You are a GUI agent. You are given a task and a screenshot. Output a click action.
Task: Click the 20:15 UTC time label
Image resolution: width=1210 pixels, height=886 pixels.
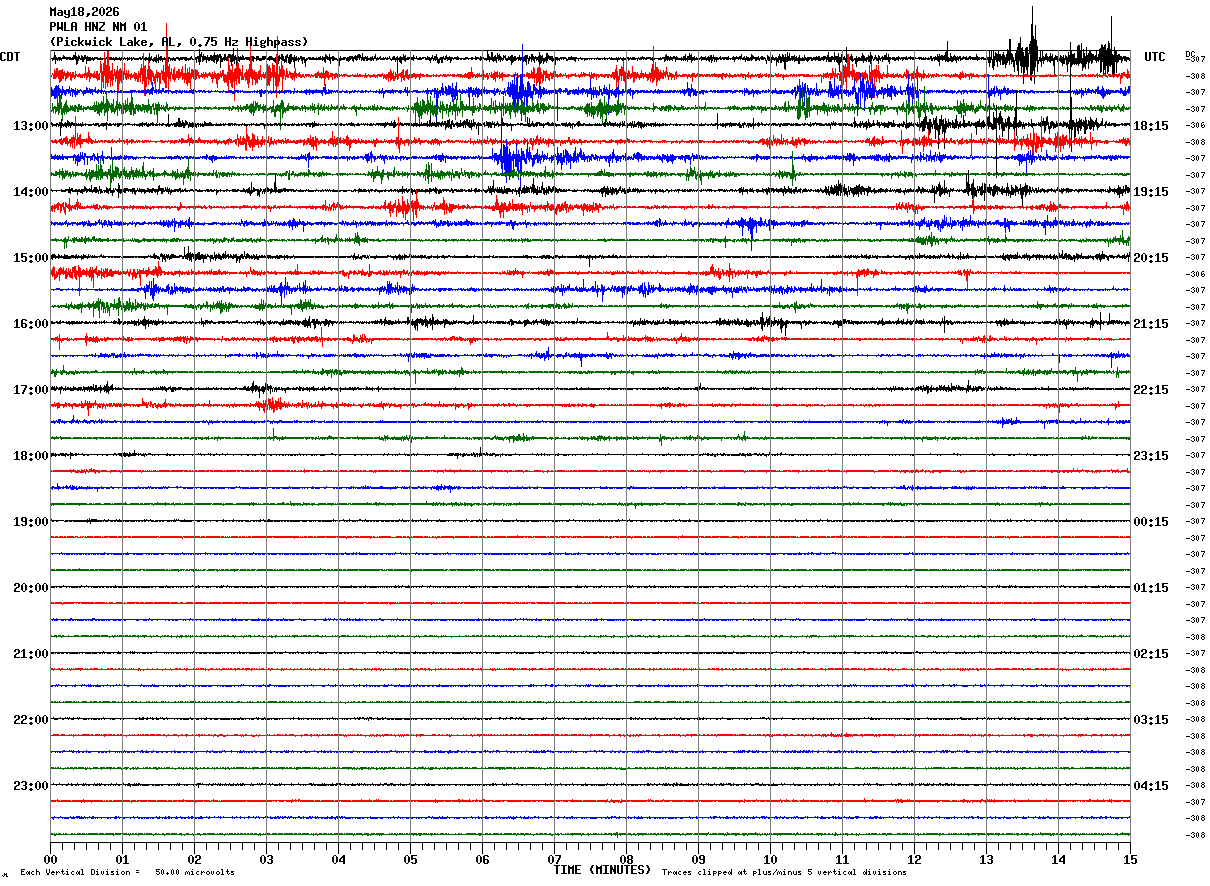[1150, 258]
